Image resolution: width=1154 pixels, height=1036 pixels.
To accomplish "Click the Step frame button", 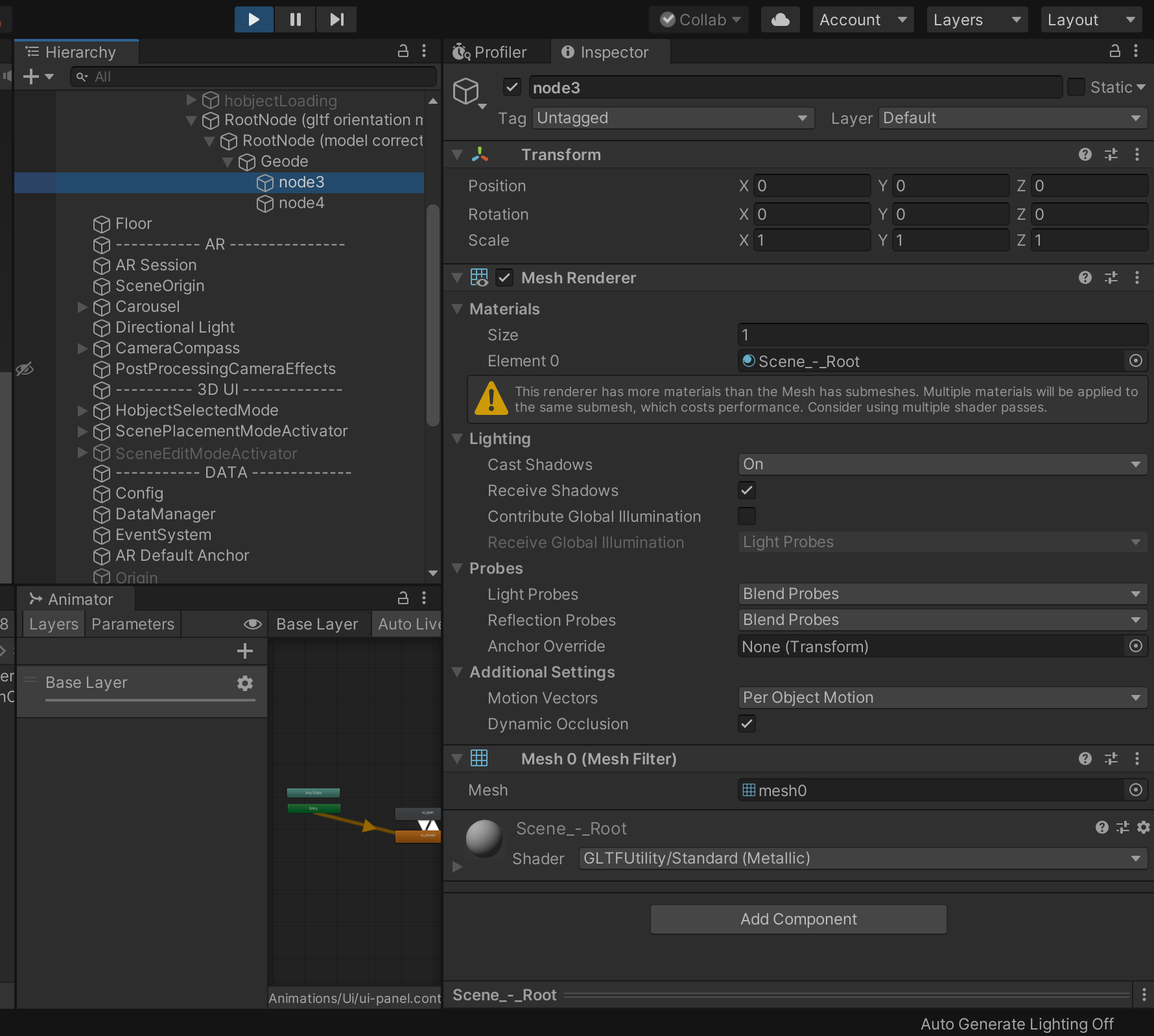I will click(336, 19).
